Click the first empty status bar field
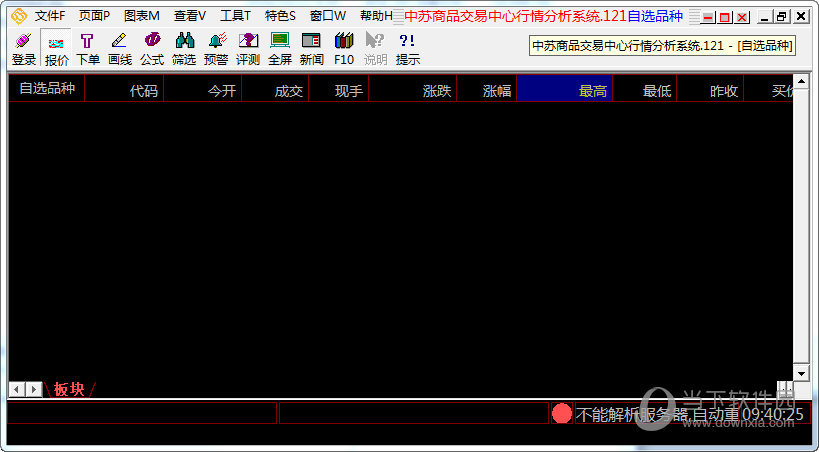The height and width of the screenshot is (452, 819). click(x=142, y=413)
